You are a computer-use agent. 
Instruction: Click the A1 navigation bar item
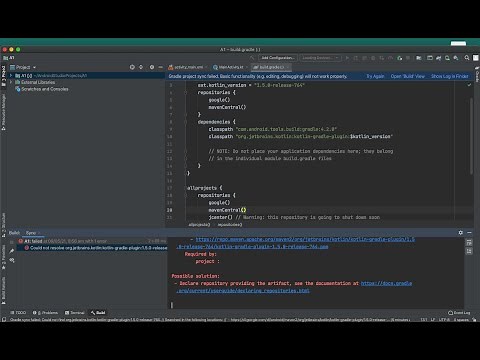[9, 58]
